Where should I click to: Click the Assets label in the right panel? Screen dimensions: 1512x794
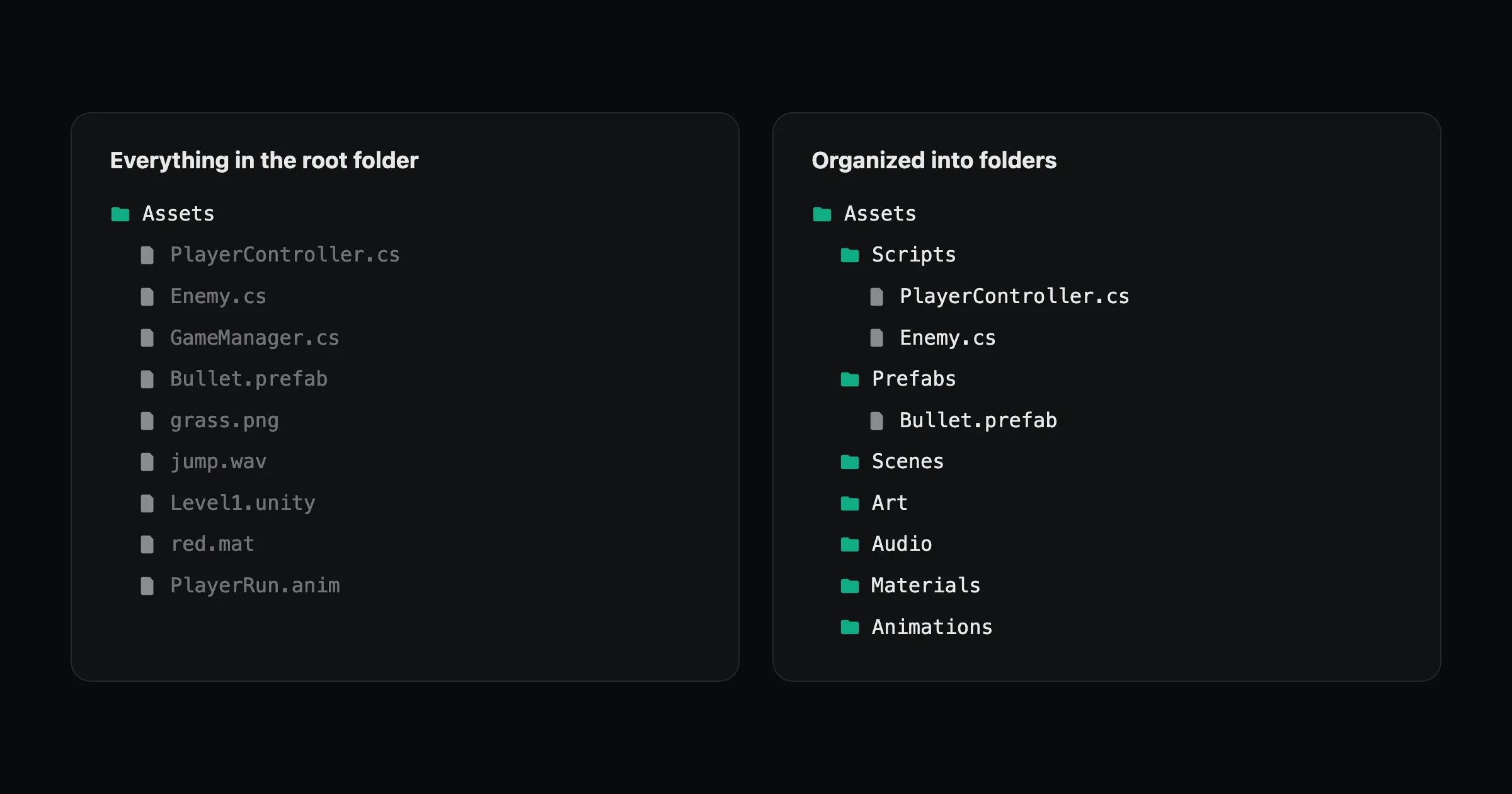click(880, 214)
